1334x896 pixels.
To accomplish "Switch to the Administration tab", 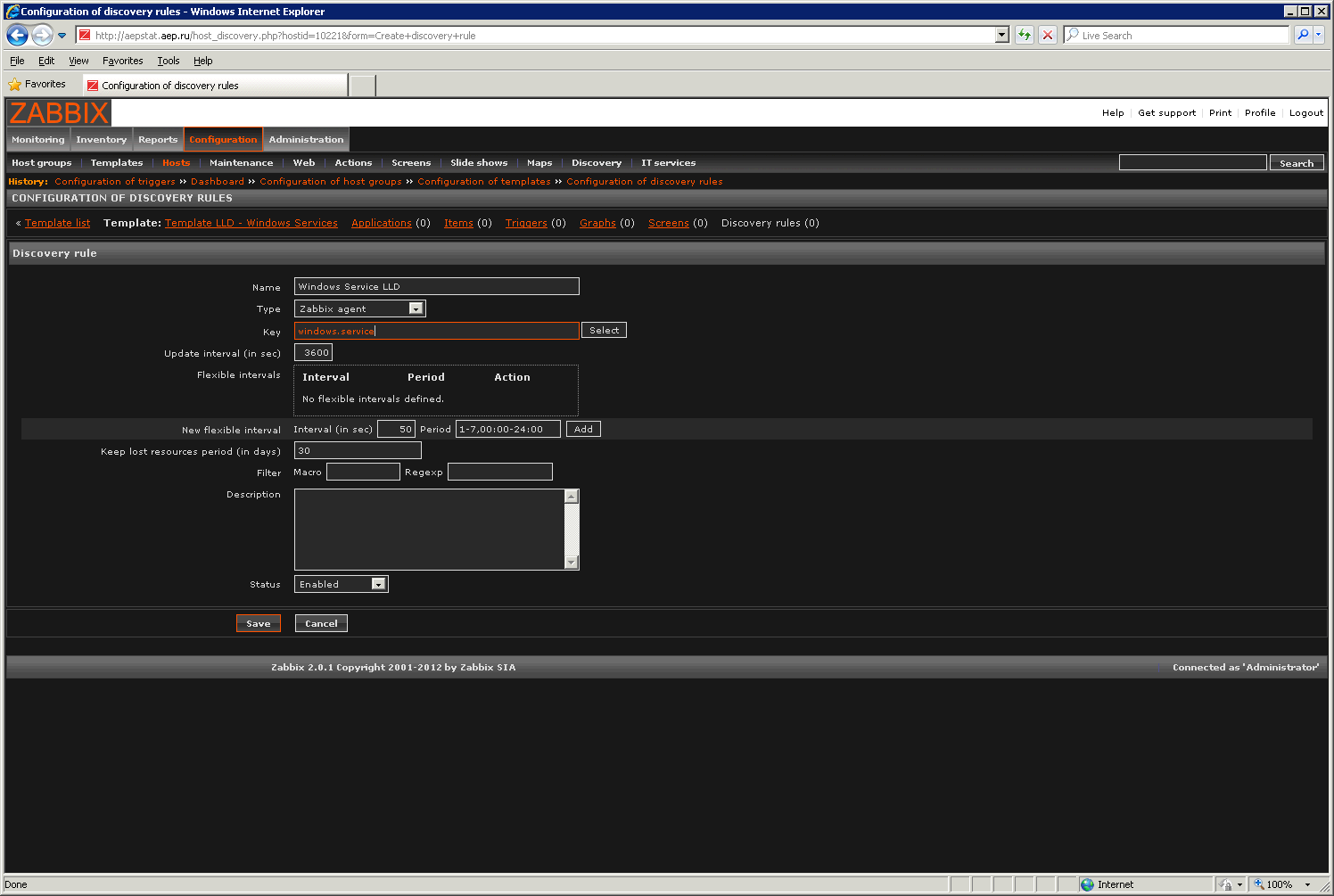I will click(x=306, y=140).
